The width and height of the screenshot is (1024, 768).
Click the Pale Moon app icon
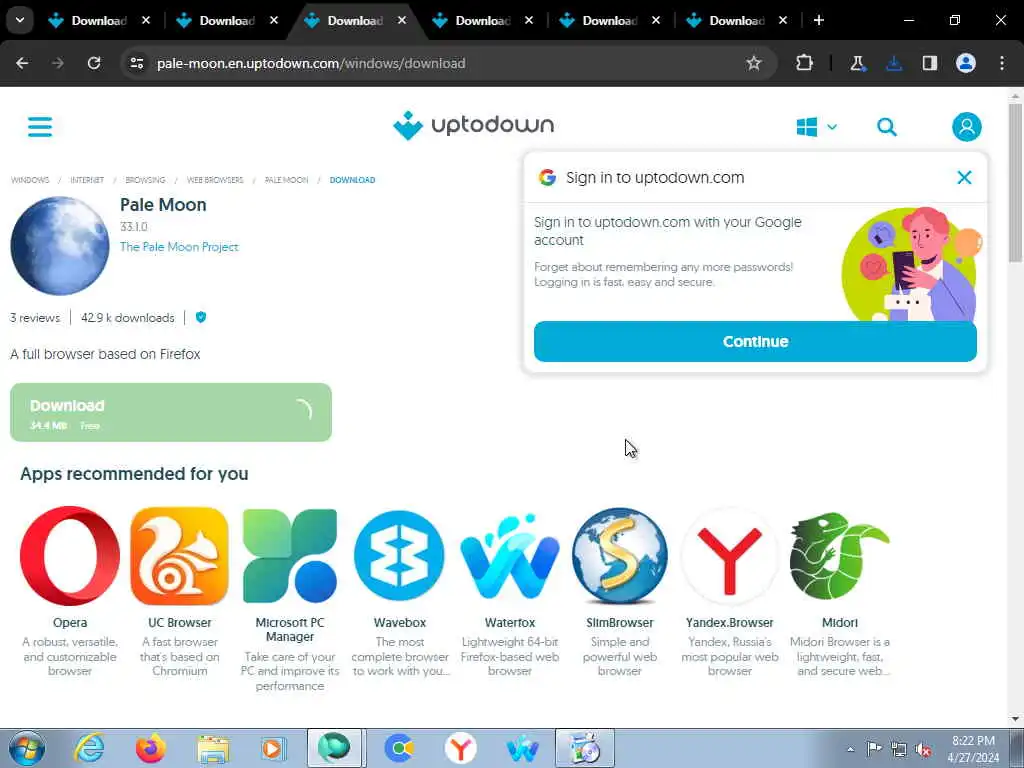click(60, 246)
